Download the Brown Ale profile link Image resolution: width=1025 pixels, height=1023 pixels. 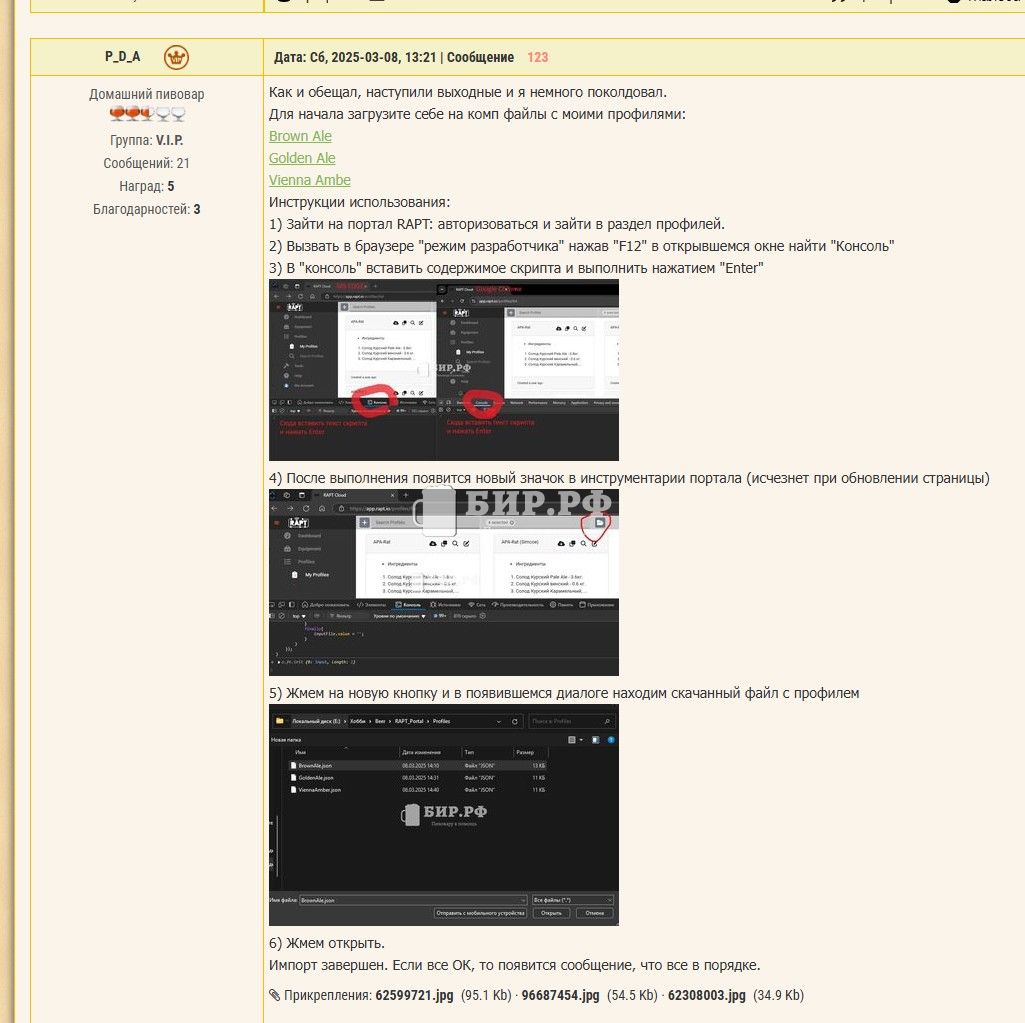300,136
